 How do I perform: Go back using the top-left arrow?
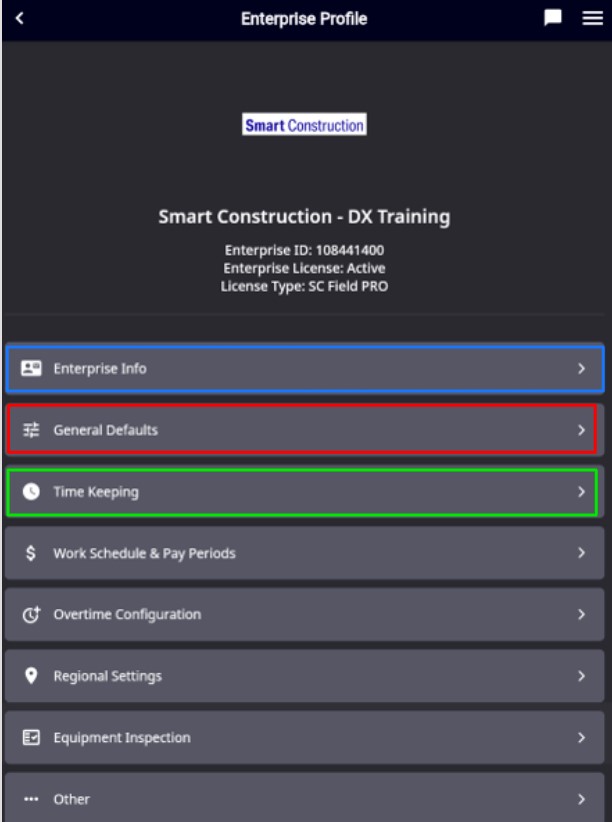point(20,18)
